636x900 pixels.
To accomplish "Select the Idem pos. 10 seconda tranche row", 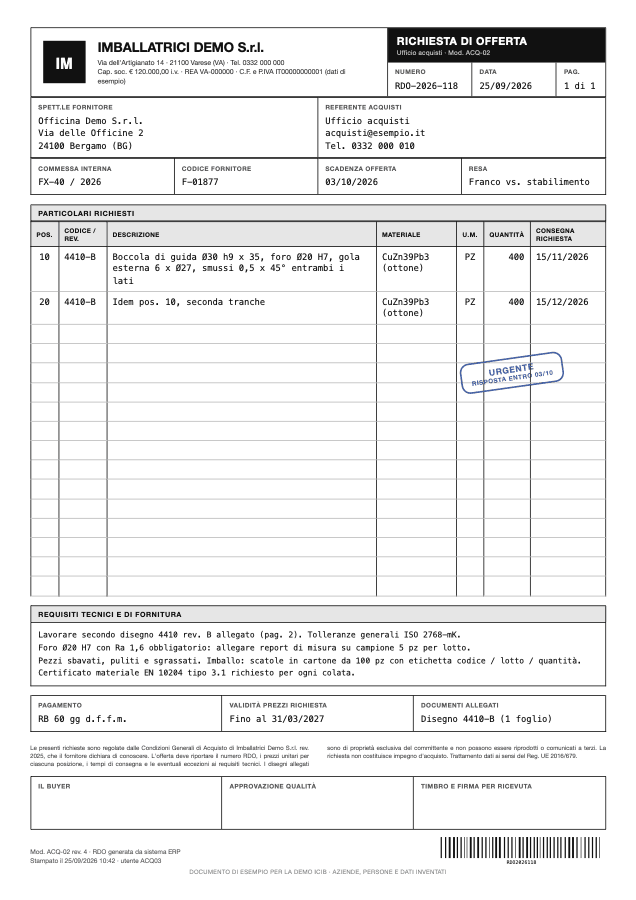I will pos(318,308).
